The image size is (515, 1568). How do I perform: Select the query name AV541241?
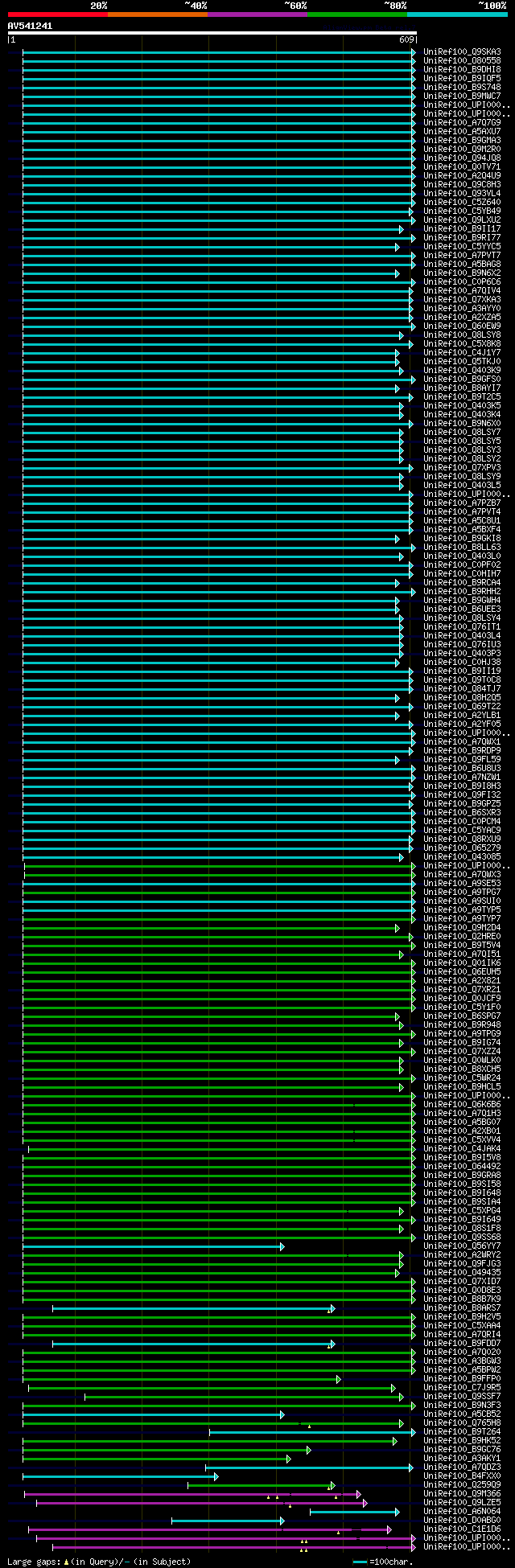tap(30, 26)
